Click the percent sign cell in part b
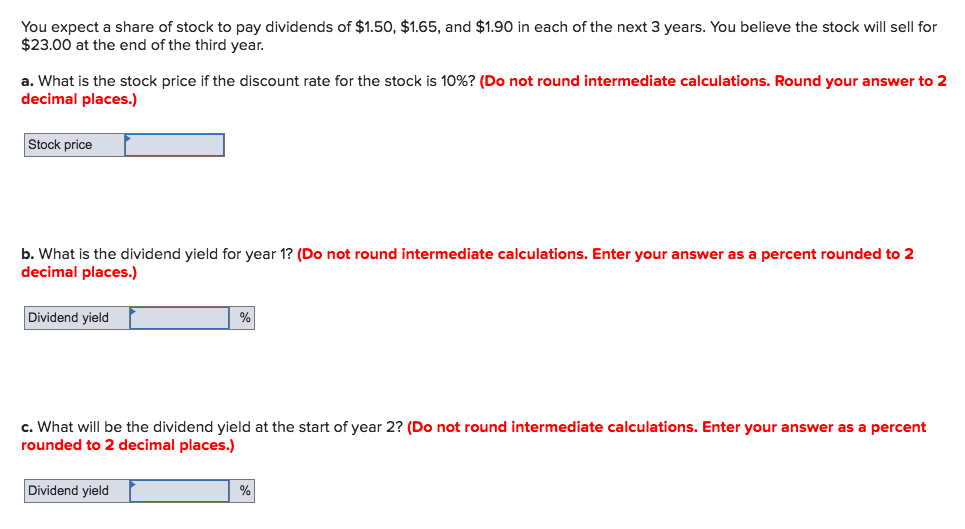The height and width of the screenshot is (529, 965). tap(242, 318)
